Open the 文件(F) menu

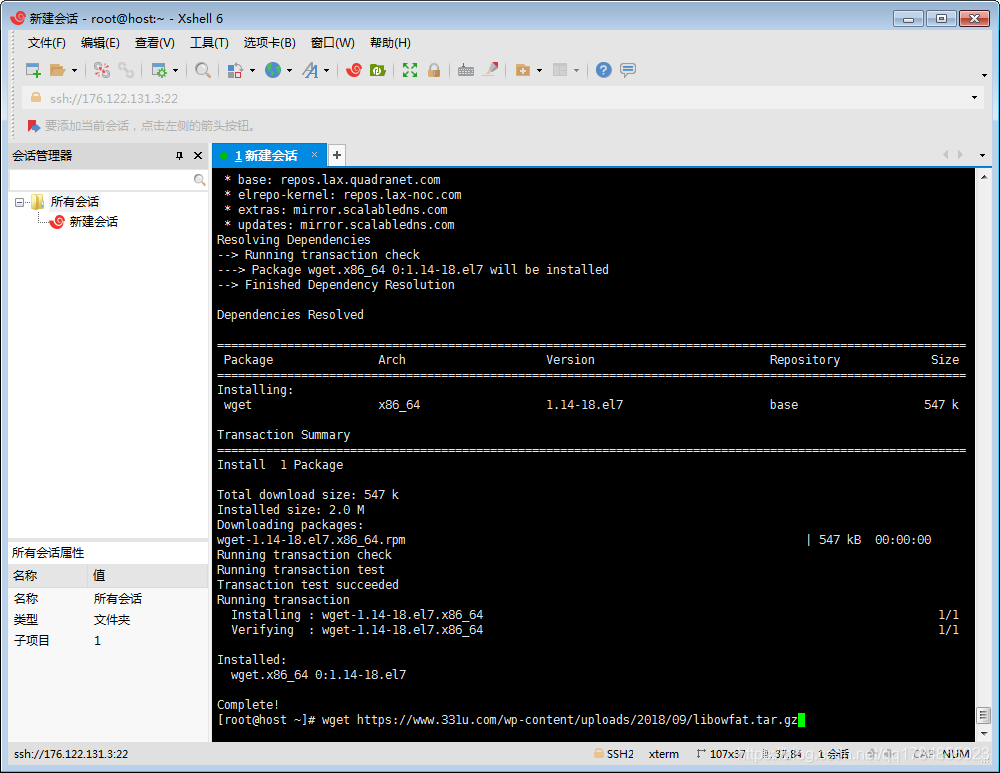(x=47, y=43)
